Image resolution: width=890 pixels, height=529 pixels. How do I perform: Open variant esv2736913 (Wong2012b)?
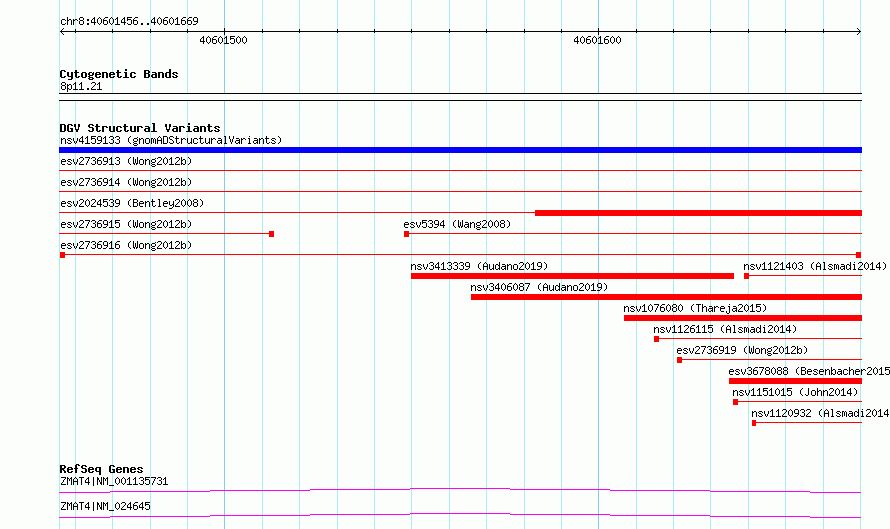126,161
